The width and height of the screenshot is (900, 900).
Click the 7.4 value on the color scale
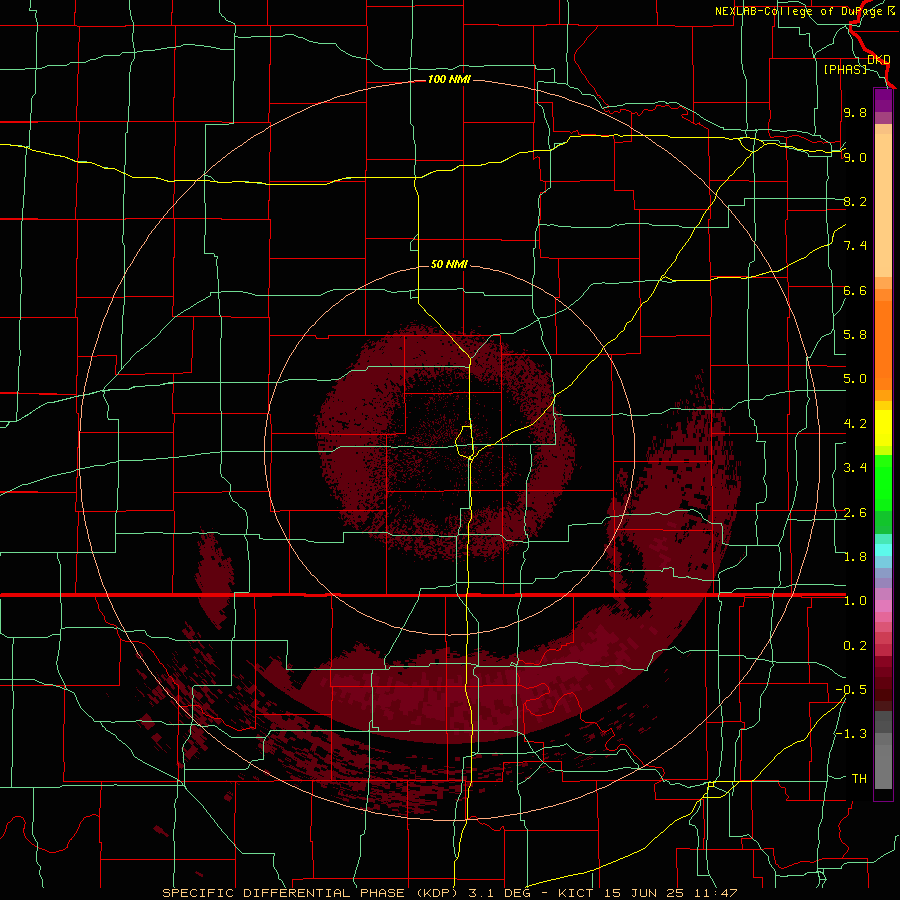pyautogui.click(x=855, y=246)
